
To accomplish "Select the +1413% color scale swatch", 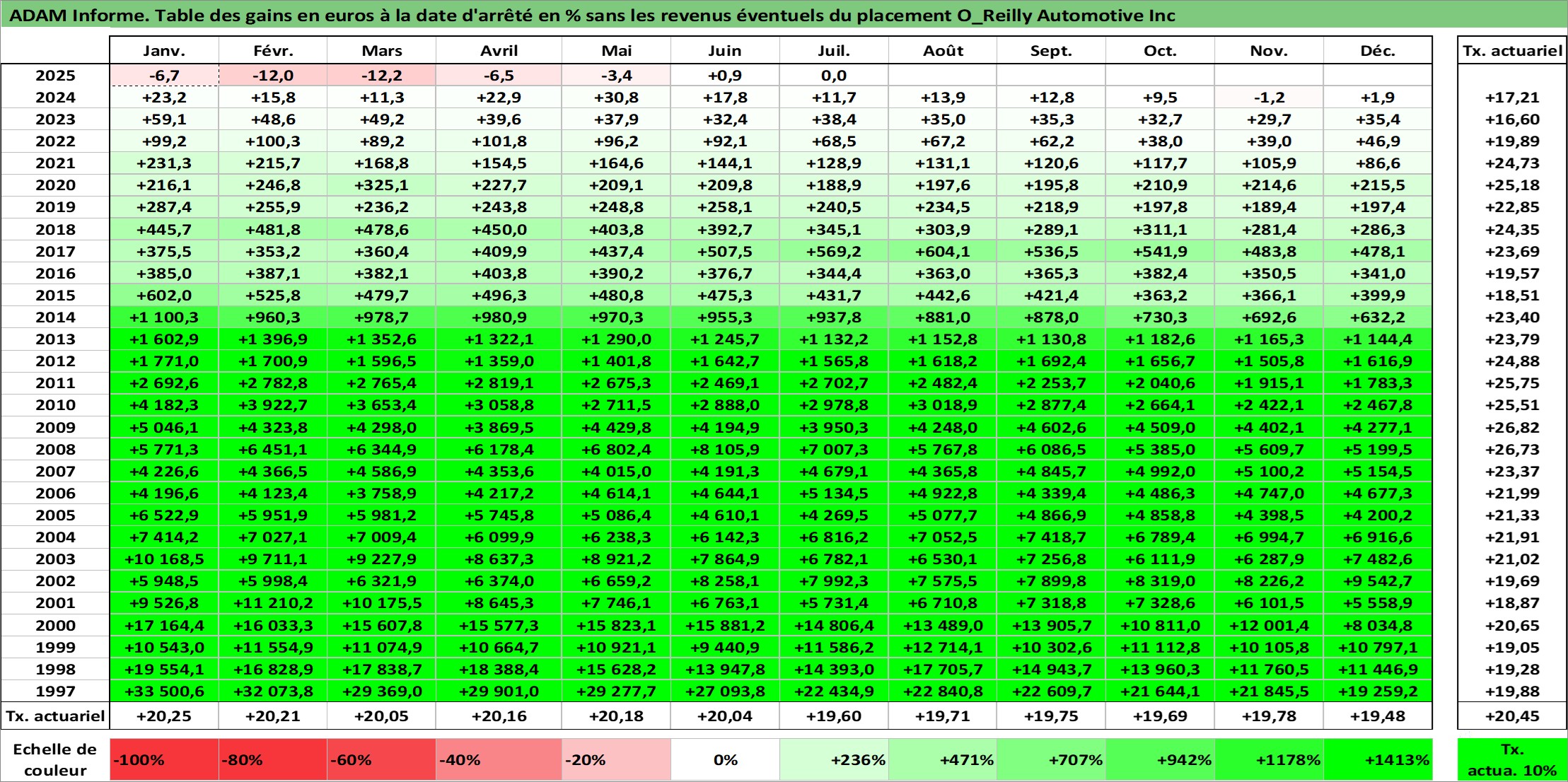I will coord(1378,760).
